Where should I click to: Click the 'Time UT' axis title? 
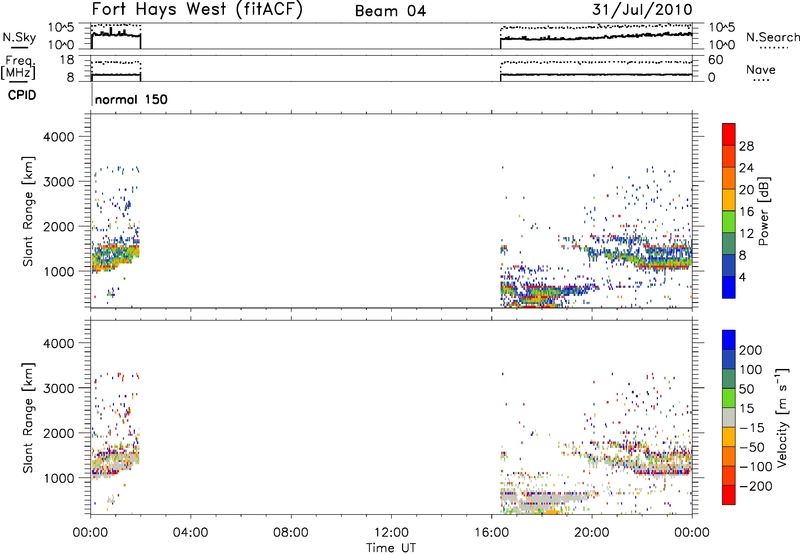coord(391,548)
